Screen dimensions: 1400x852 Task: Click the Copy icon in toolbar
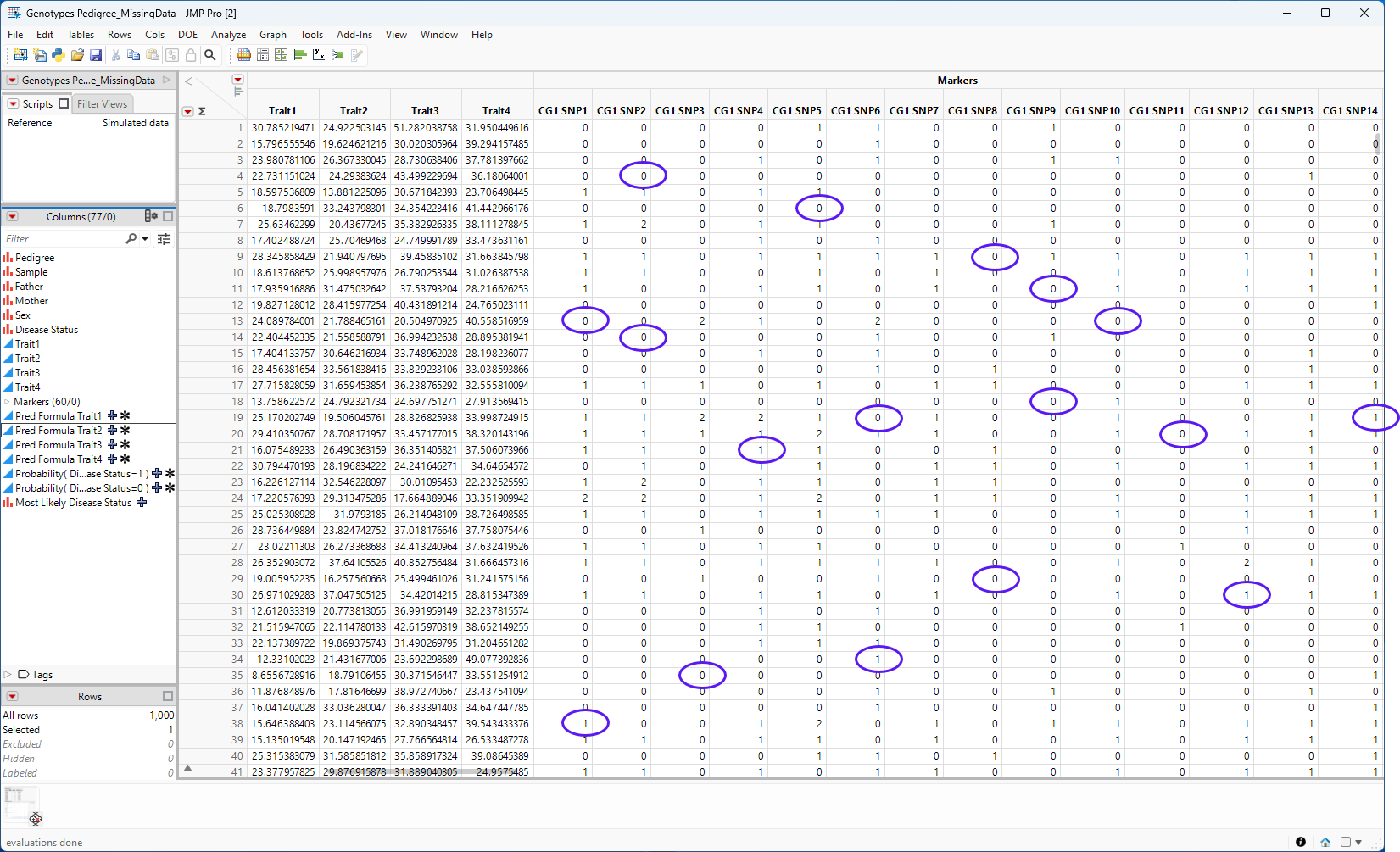tap(134, 55)
